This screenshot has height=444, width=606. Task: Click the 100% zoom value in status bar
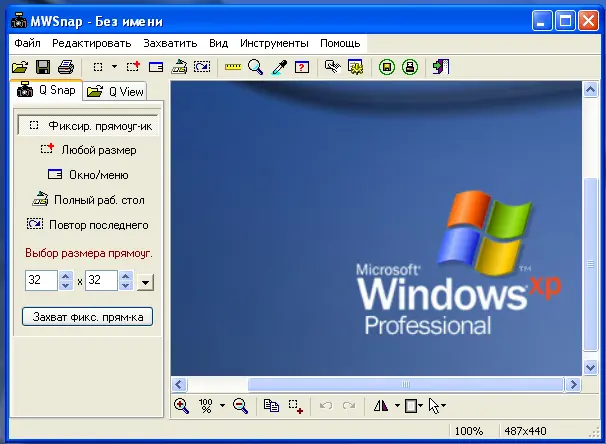pos(469,431)
